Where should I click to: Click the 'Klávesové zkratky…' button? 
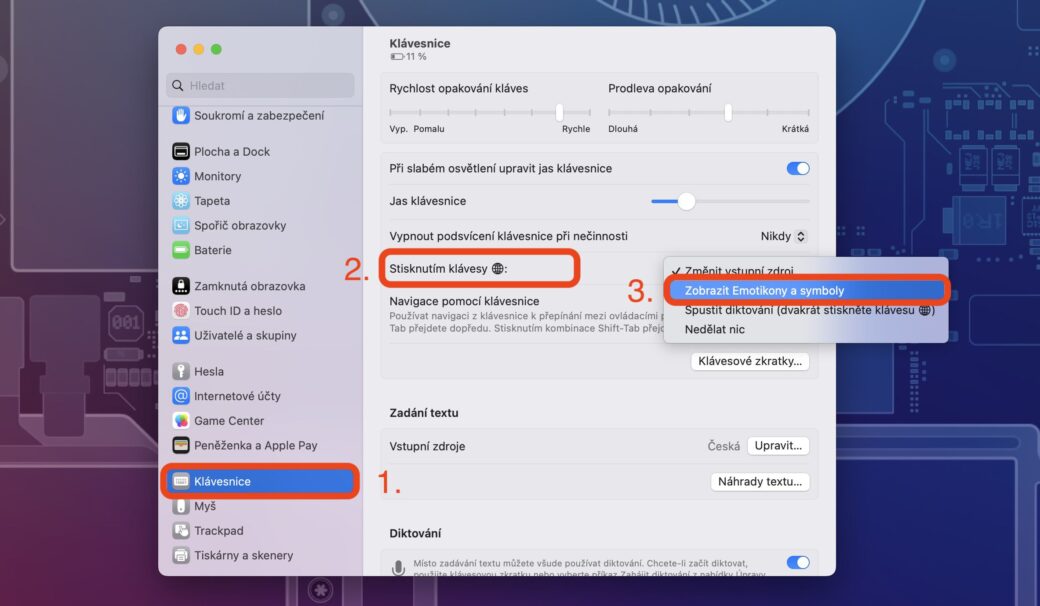coord(750,362)
